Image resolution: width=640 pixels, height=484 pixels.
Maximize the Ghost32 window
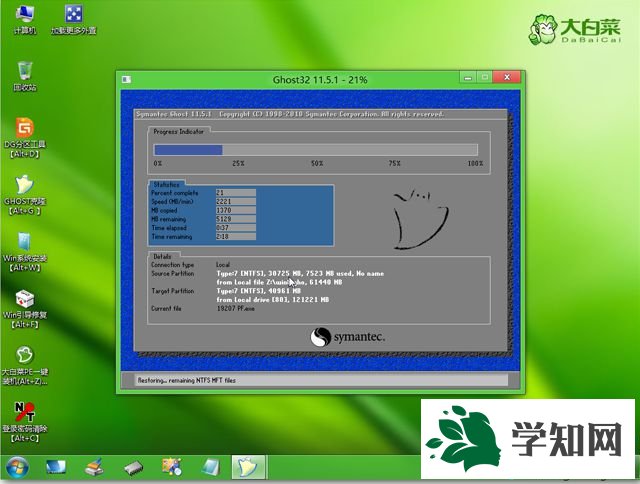pyautogui.click(x=484, y=77)
